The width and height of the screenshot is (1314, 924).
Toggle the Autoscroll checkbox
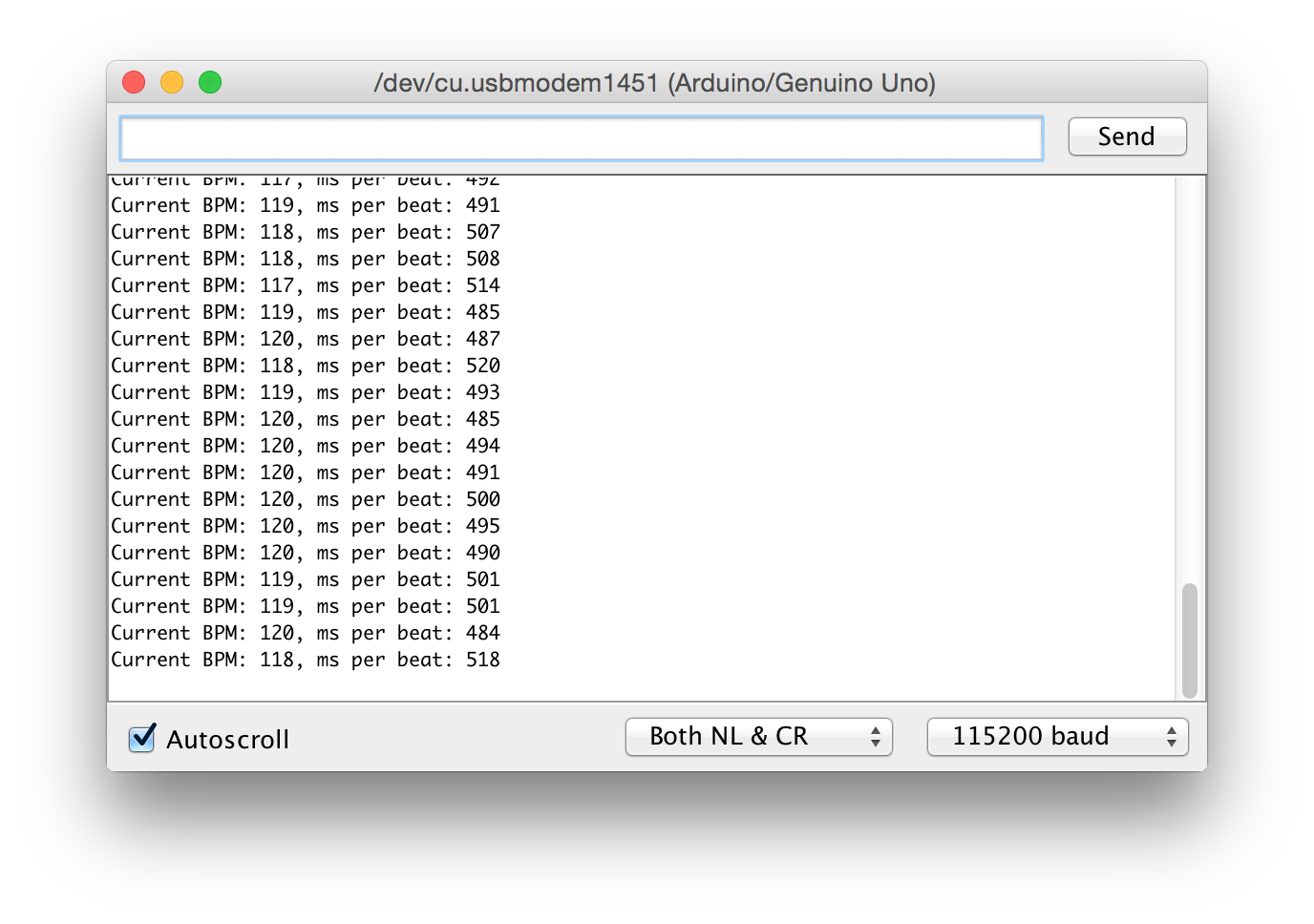(x=141, y=738)
